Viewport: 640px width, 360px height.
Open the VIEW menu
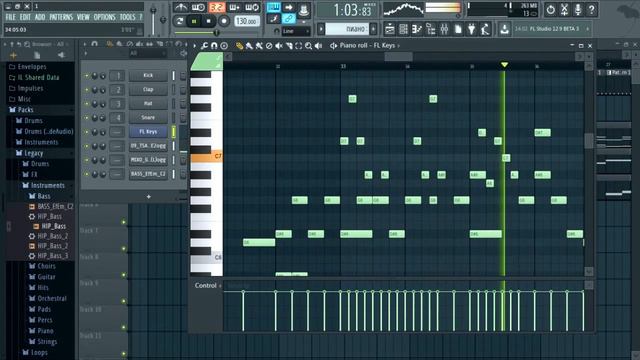(x=83, y=17)
